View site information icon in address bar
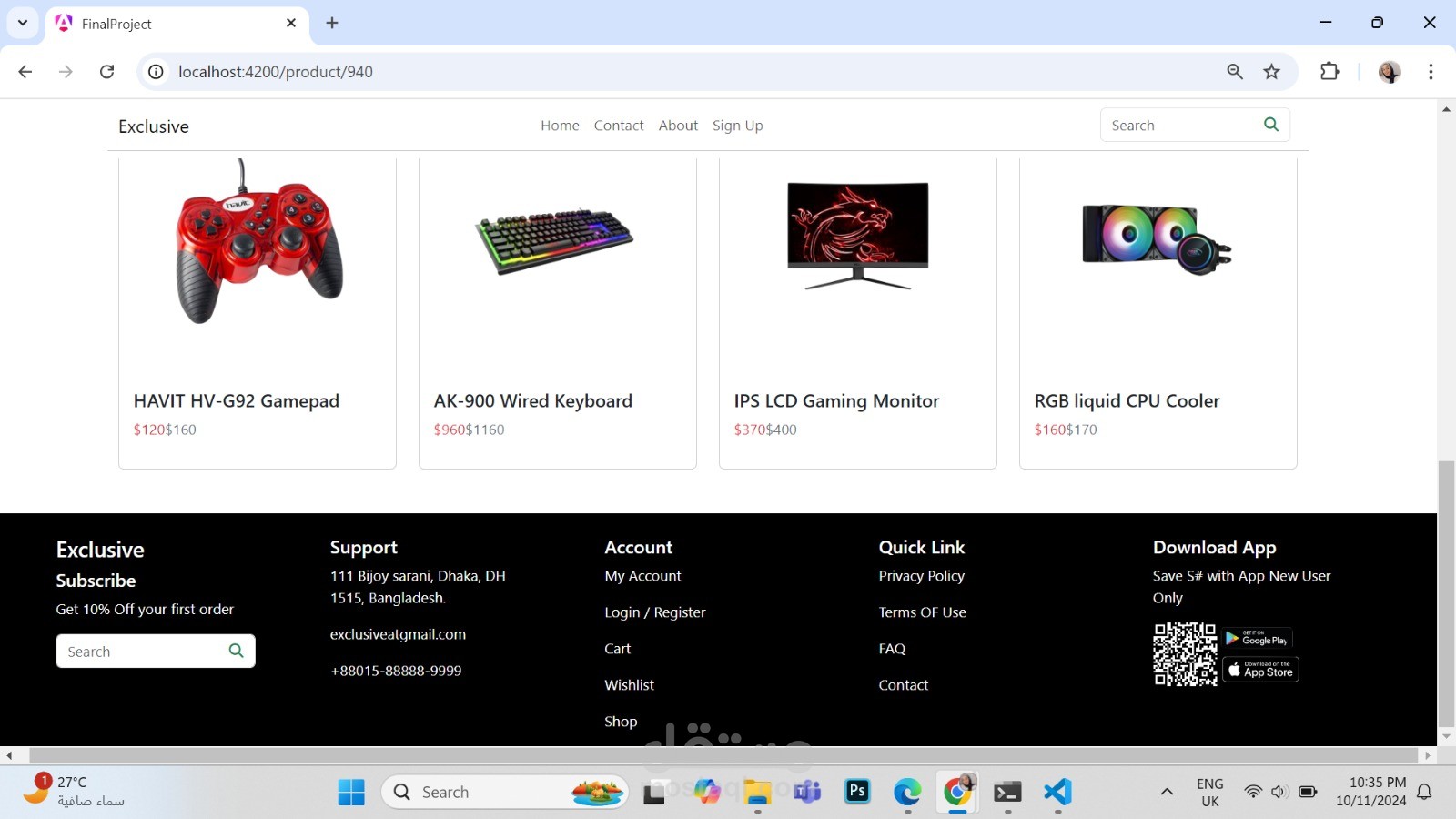 click(x=157, y=72)
